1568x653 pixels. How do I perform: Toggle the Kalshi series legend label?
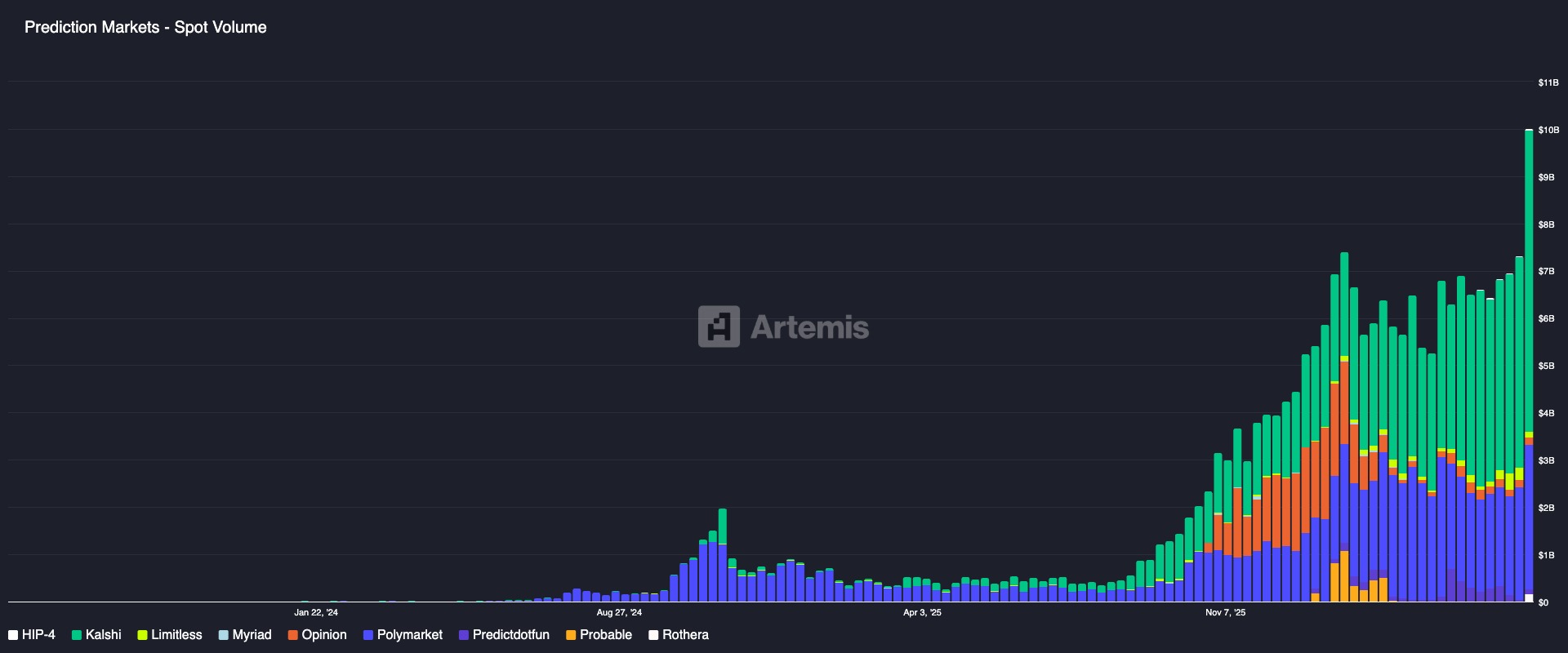point(104,635)
